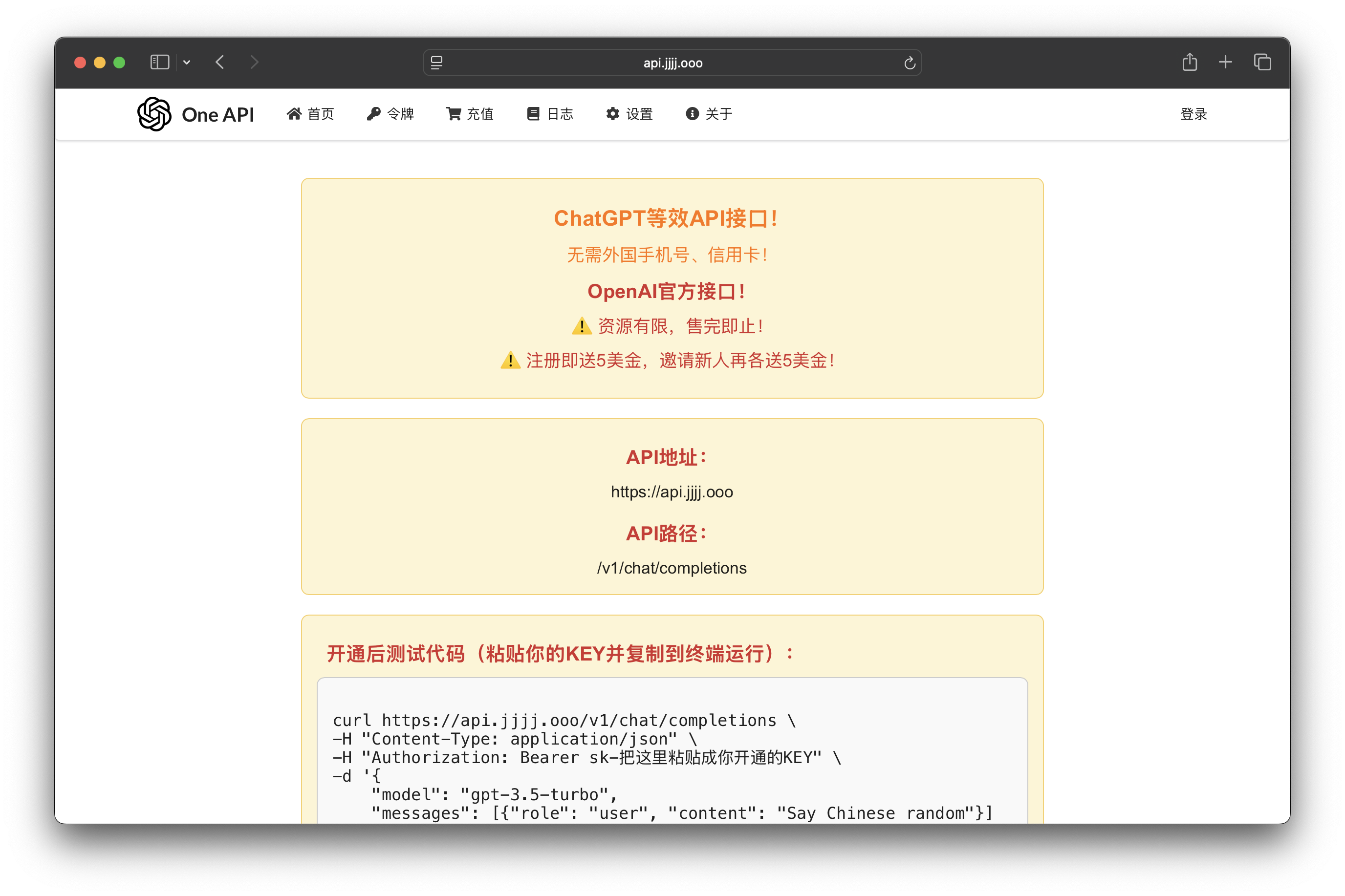The height and width of the screenshot is (896, 1345).
Task: Go back with the back arrow
Action: [x=220, y=62]
